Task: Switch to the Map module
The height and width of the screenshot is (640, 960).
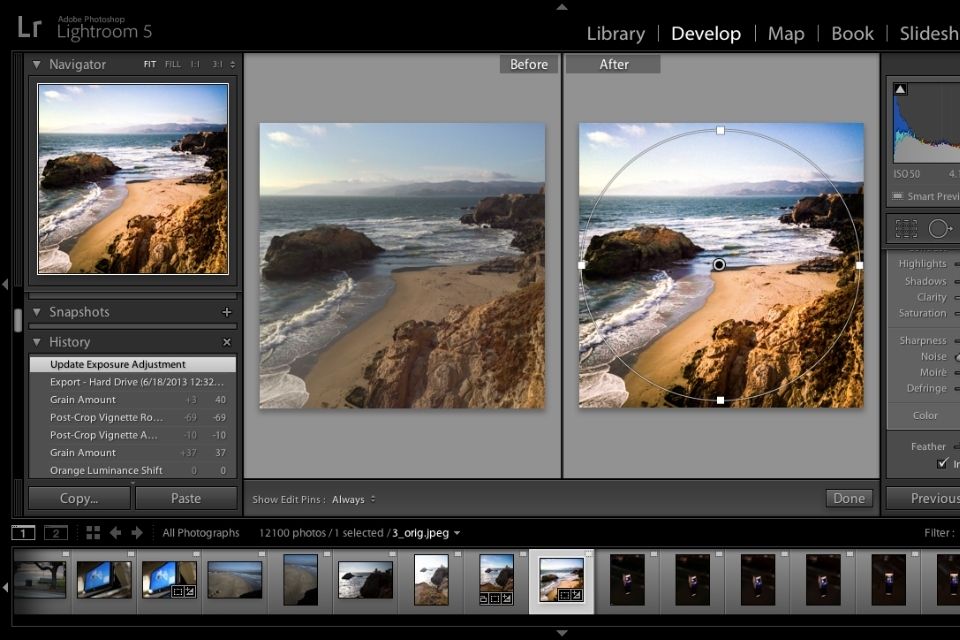Action: 786,33
